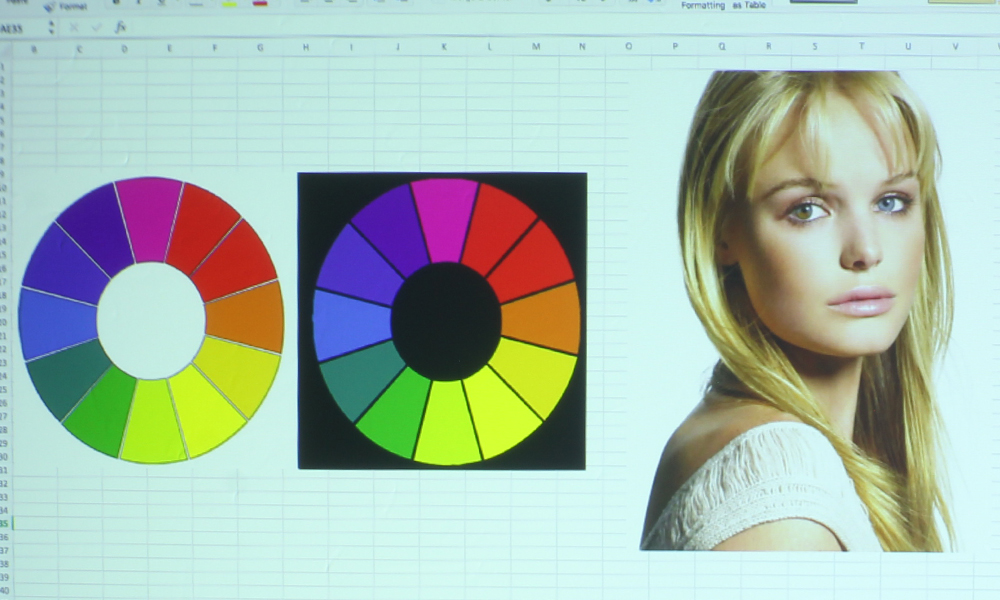Click the Format as Table button

click(722, 6)
